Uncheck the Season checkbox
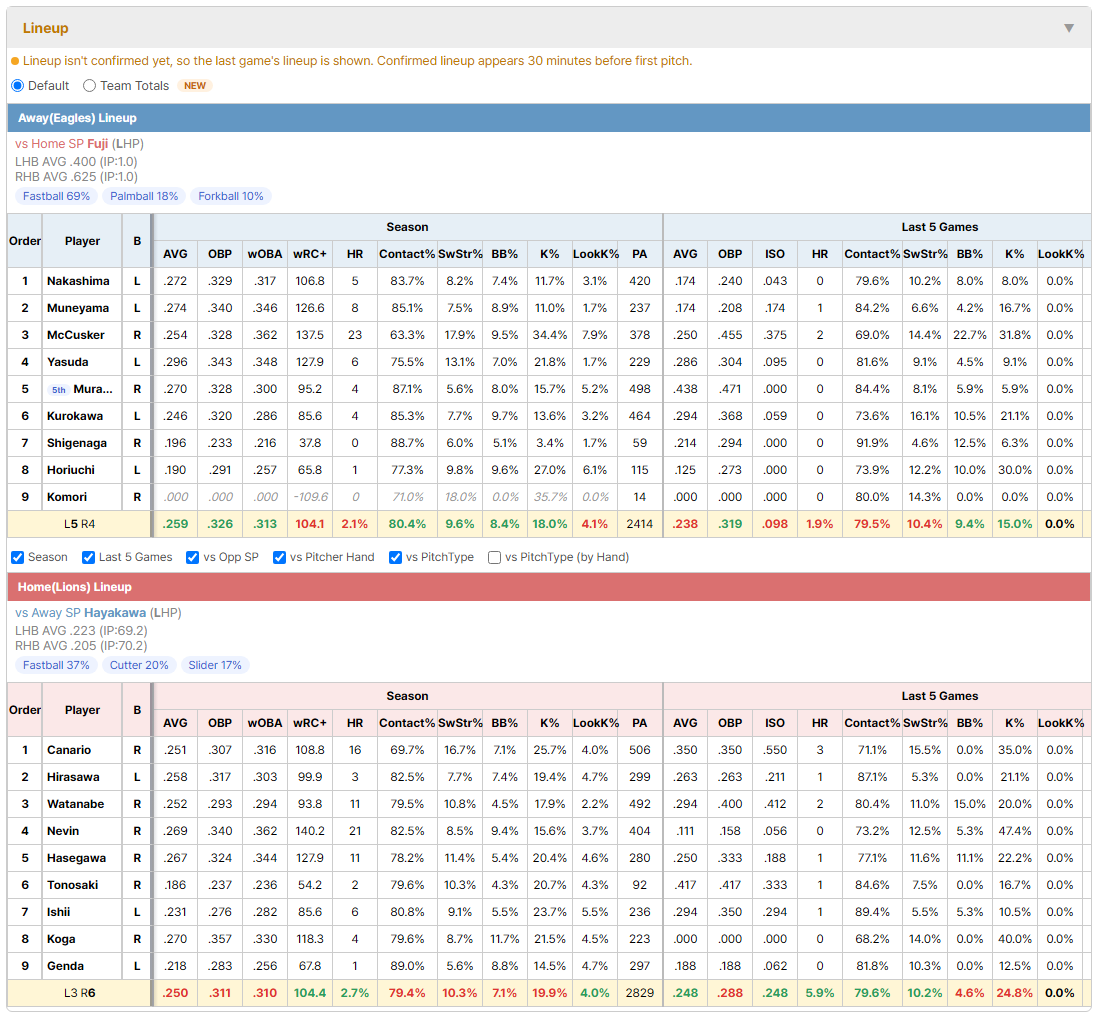 pyautogui.click(x=18, y=557)
